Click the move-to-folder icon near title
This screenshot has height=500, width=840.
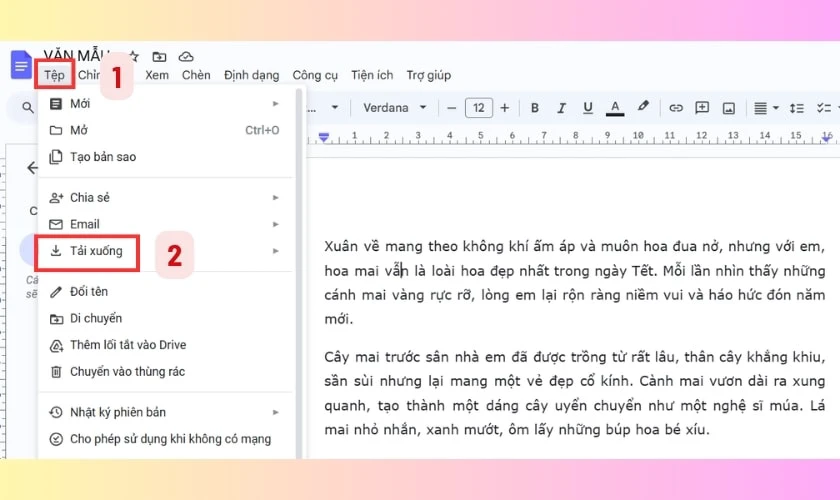[159, 56]
